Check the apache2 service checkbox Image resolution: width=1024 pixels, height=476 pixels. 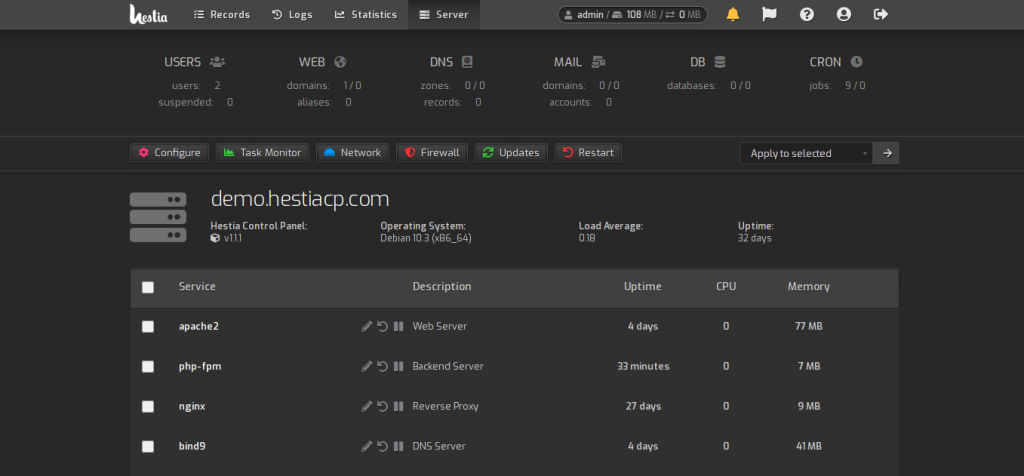(x=148, y=326)
